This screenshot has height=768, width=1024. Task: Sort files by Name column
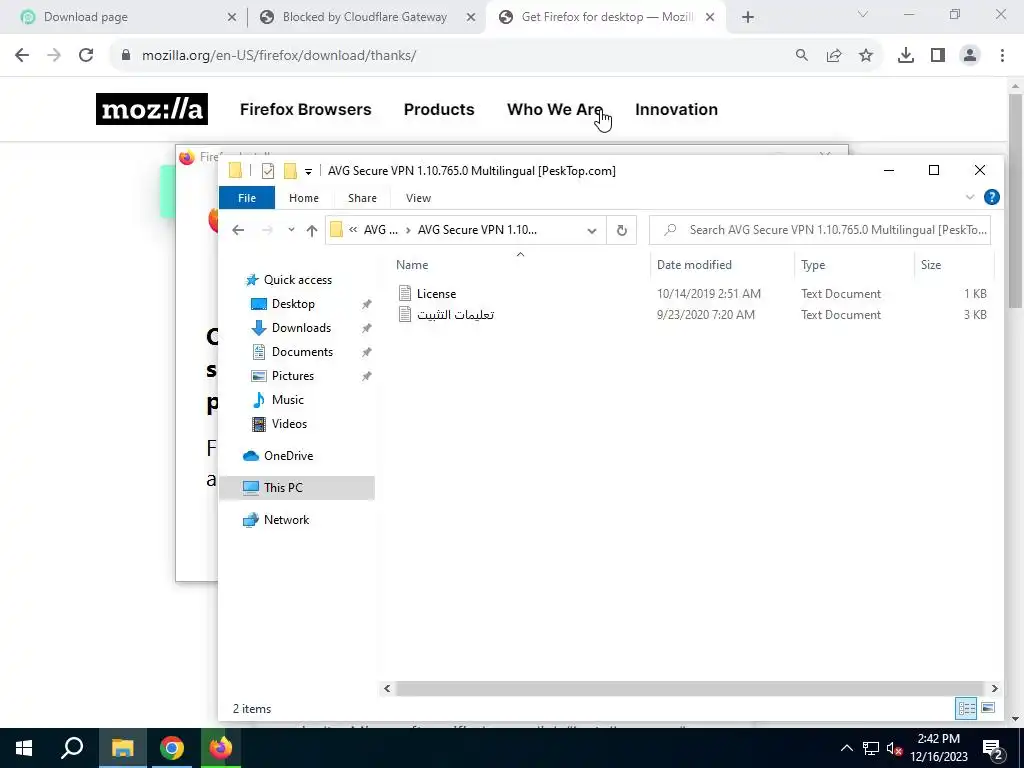412,264
